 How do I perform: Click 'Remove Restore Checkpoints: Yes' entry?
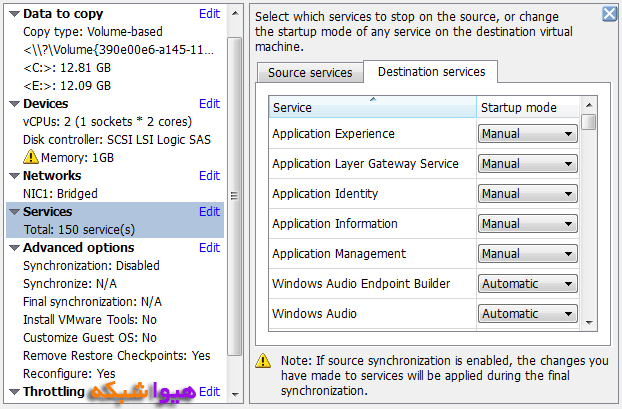click(x=117, y=356)
